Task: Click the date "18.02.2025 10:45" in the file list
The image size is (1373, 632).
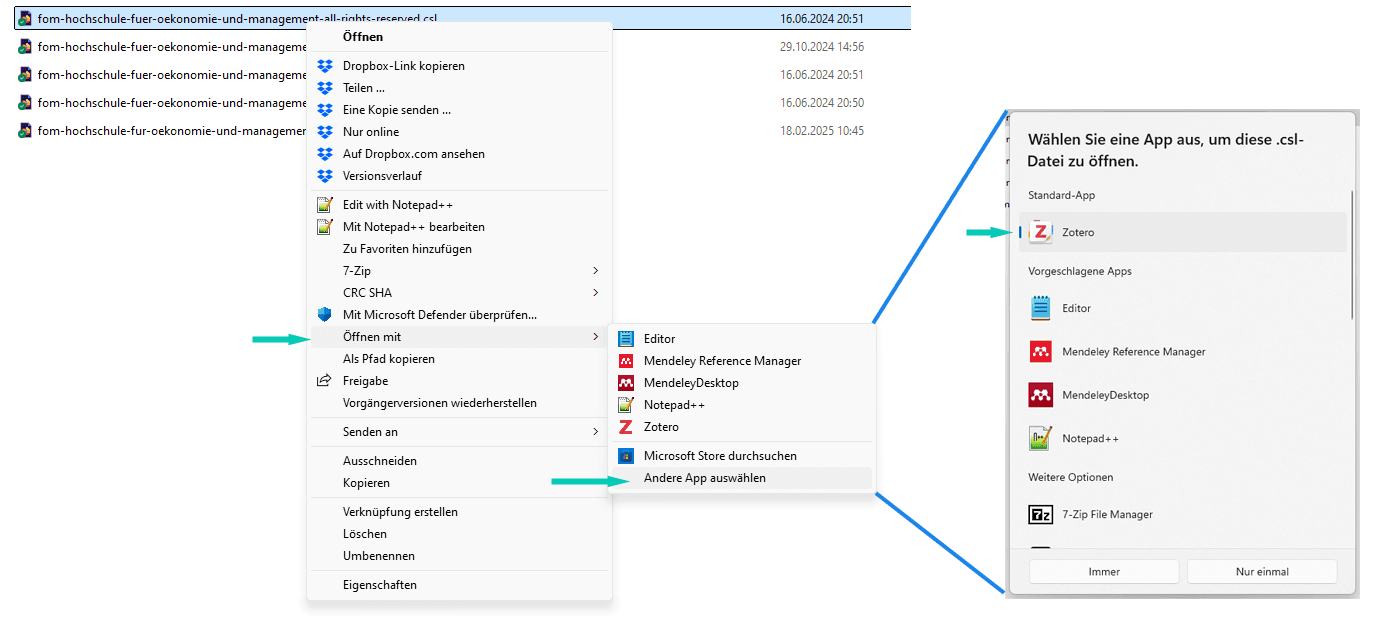Action: pos(822,131)
